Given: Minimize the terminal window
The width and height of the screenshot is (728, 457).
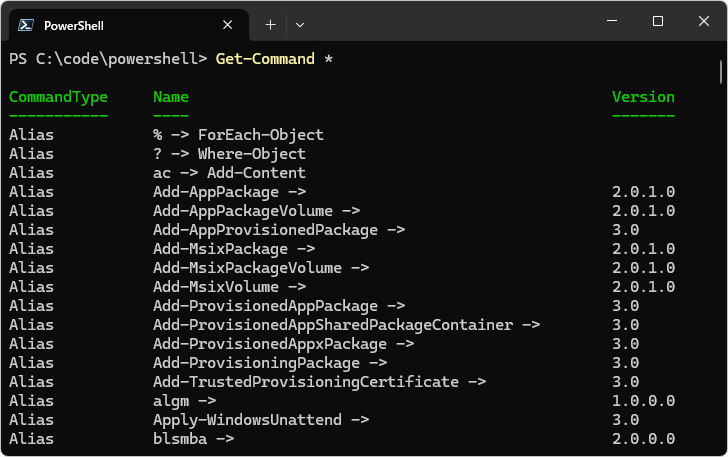Looking at the screenshot, I should (612, 21).
